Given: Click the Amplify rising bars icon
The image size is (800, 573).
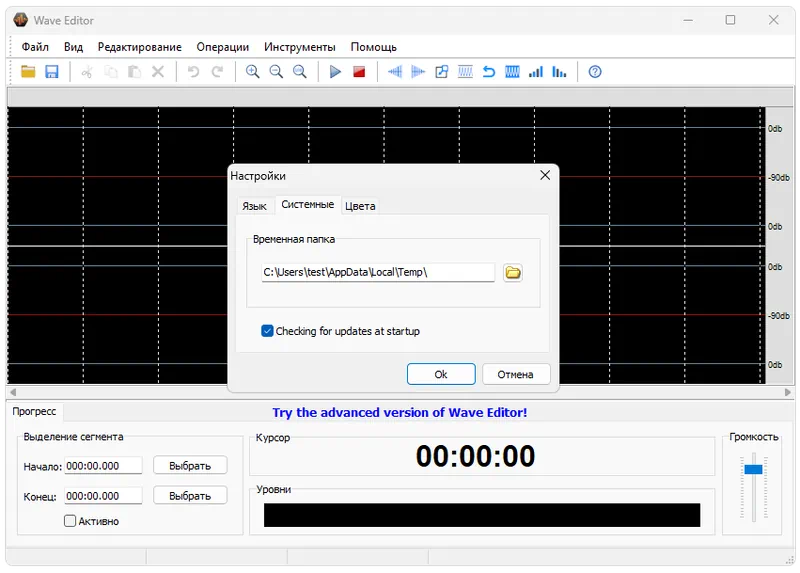Looking at the screenshot, I should (536, 72).
